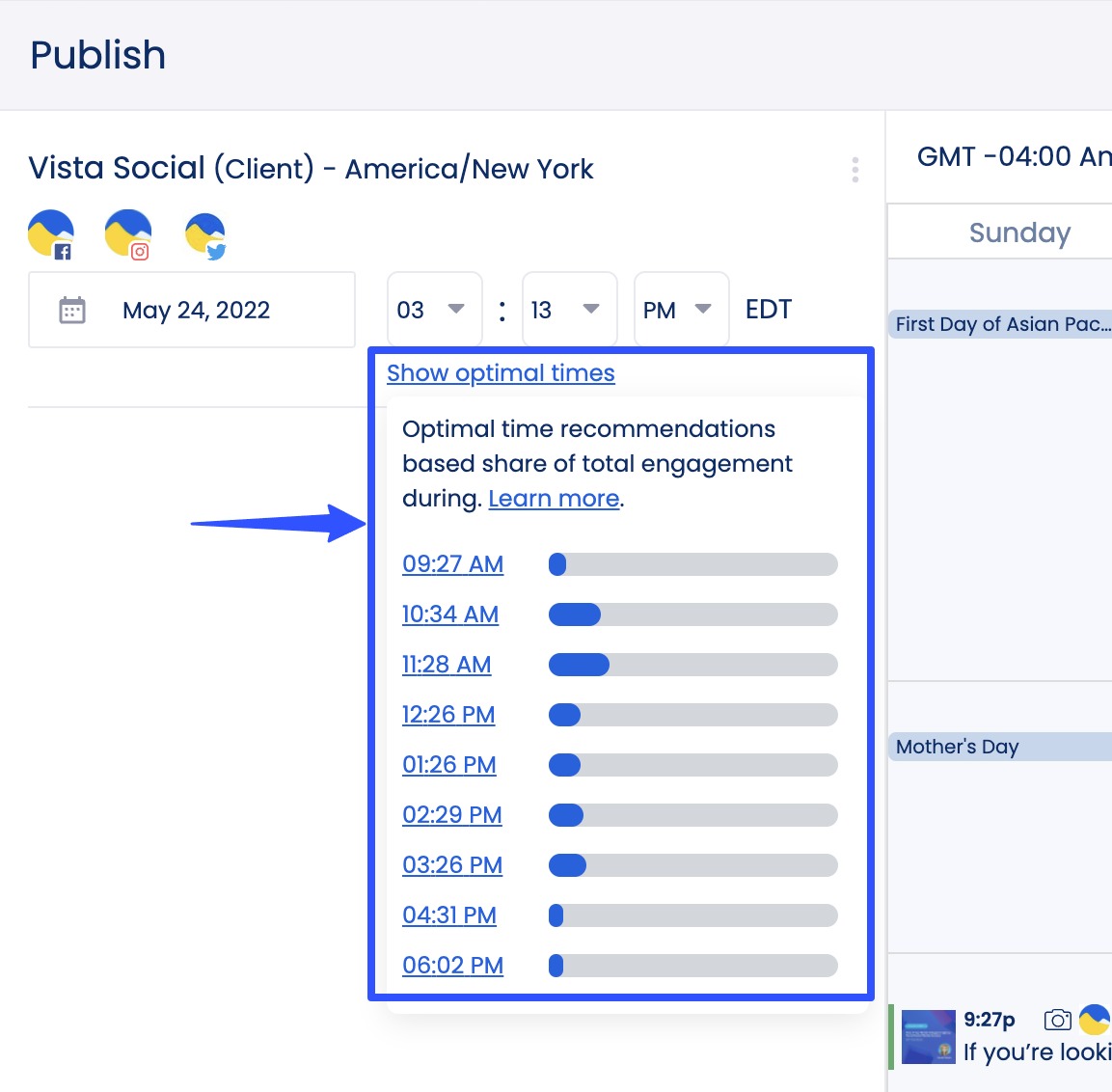Open the Mother's Day calendar event
Screen dimensions: 1112x1092
pos(998,747)
